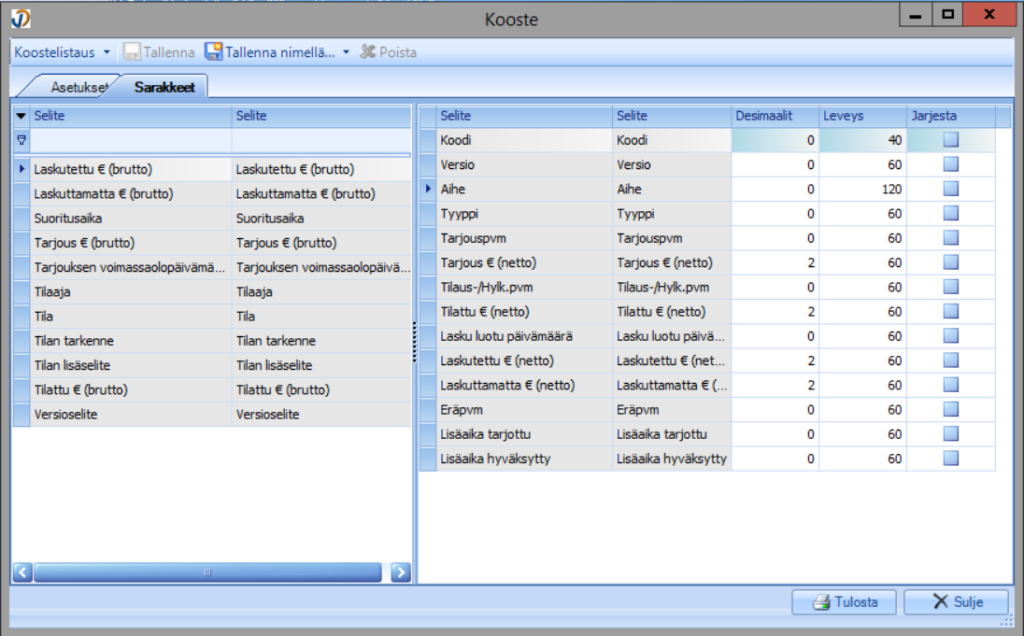Click the Poista delete X icon
Image resolution: width=1024 pixels, height=636 pixels.
pyautogui.click(x=367, y=52)
